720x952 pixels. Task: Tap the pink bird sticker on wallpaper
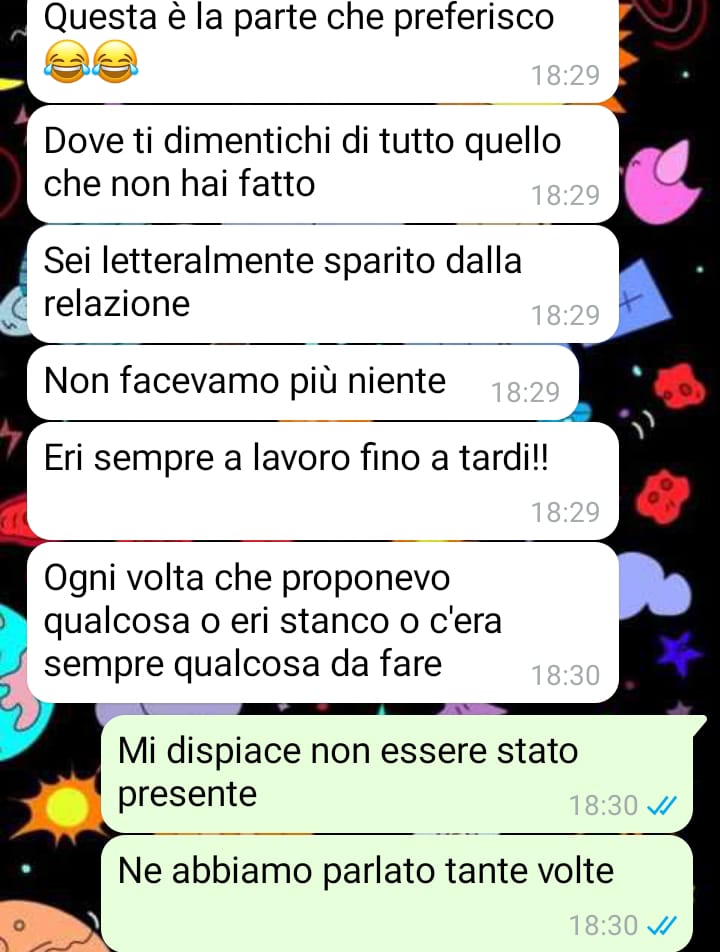(x=662, y=181)
